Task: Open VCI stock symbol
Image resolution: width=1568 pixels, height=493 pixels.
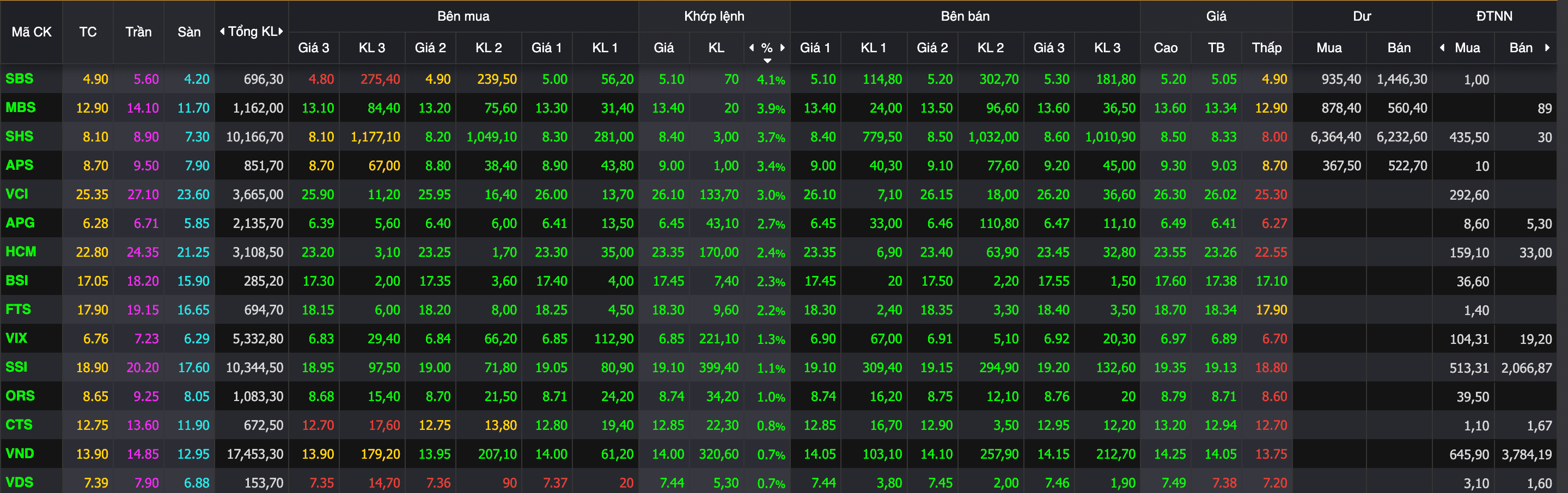Action: tap(17, 194)
